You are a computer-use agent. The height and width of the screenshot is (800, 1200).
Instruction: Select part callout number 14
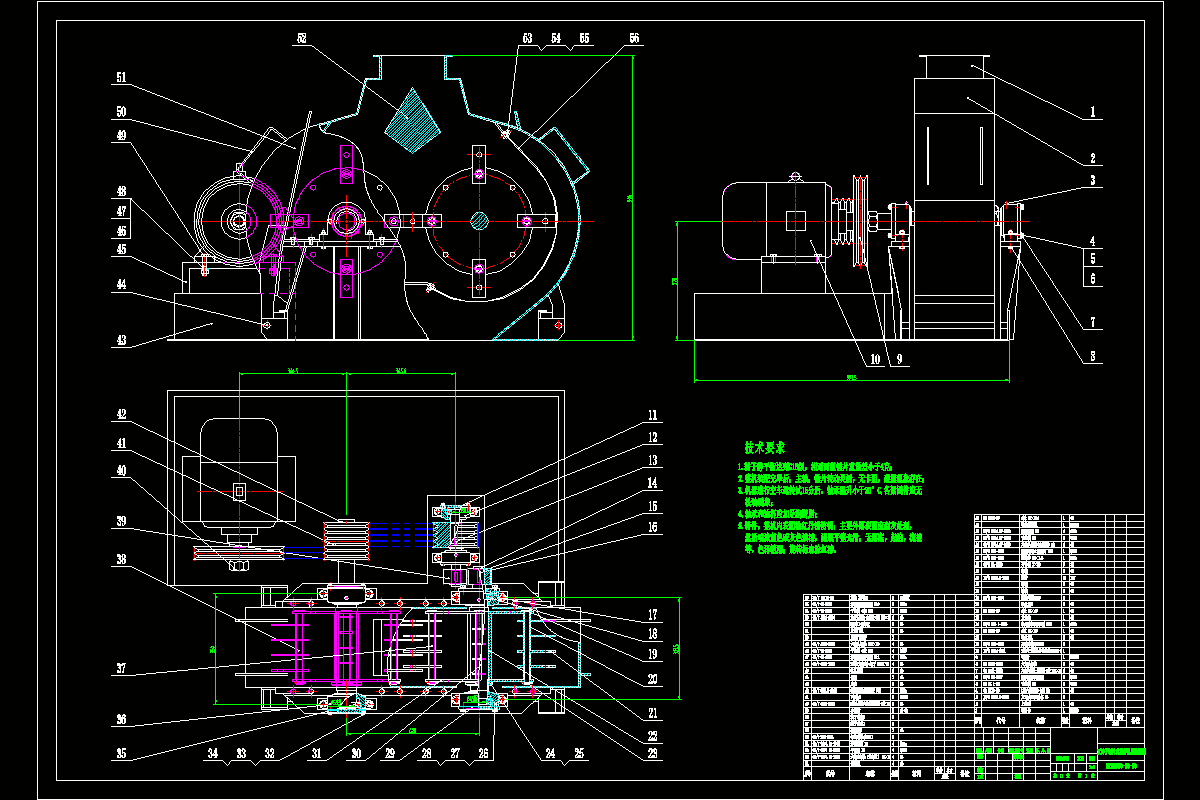click(653, 483)
